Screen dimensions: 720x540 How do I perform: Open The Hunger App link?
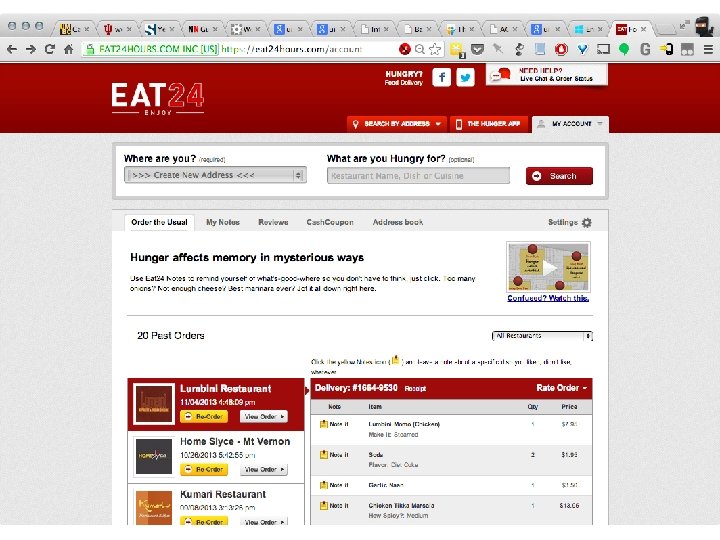pyautogui.click(x=489, y=124)
